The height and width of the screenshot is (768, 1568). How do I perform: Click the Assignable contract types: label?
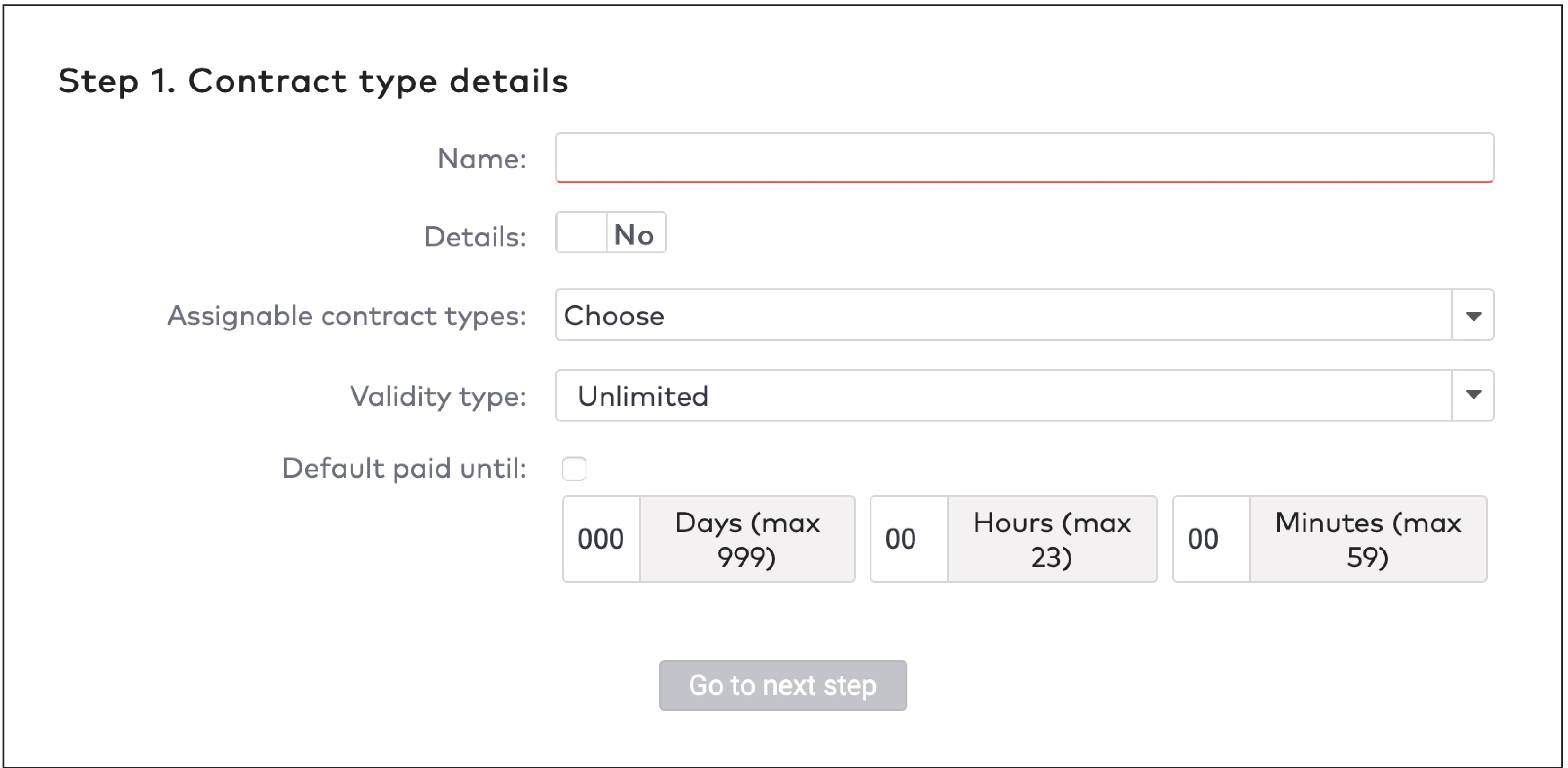[x=346, y=316]
